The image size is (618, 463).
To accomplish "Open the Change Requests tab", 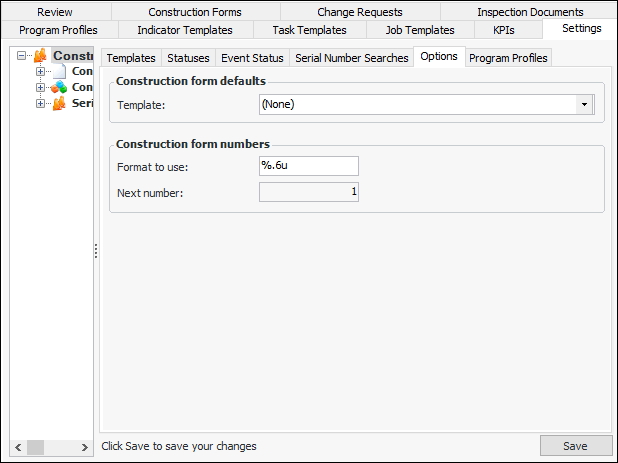I will [359, 12].
